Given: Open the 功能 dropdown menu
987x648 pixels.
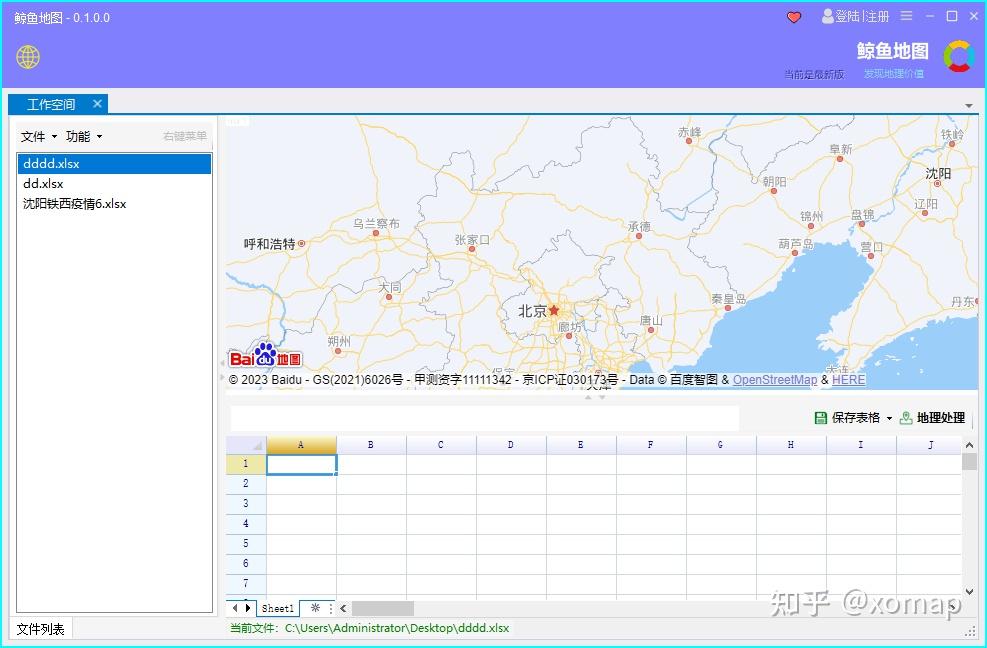Looking at the screenshot, I should tap(84, 137).
